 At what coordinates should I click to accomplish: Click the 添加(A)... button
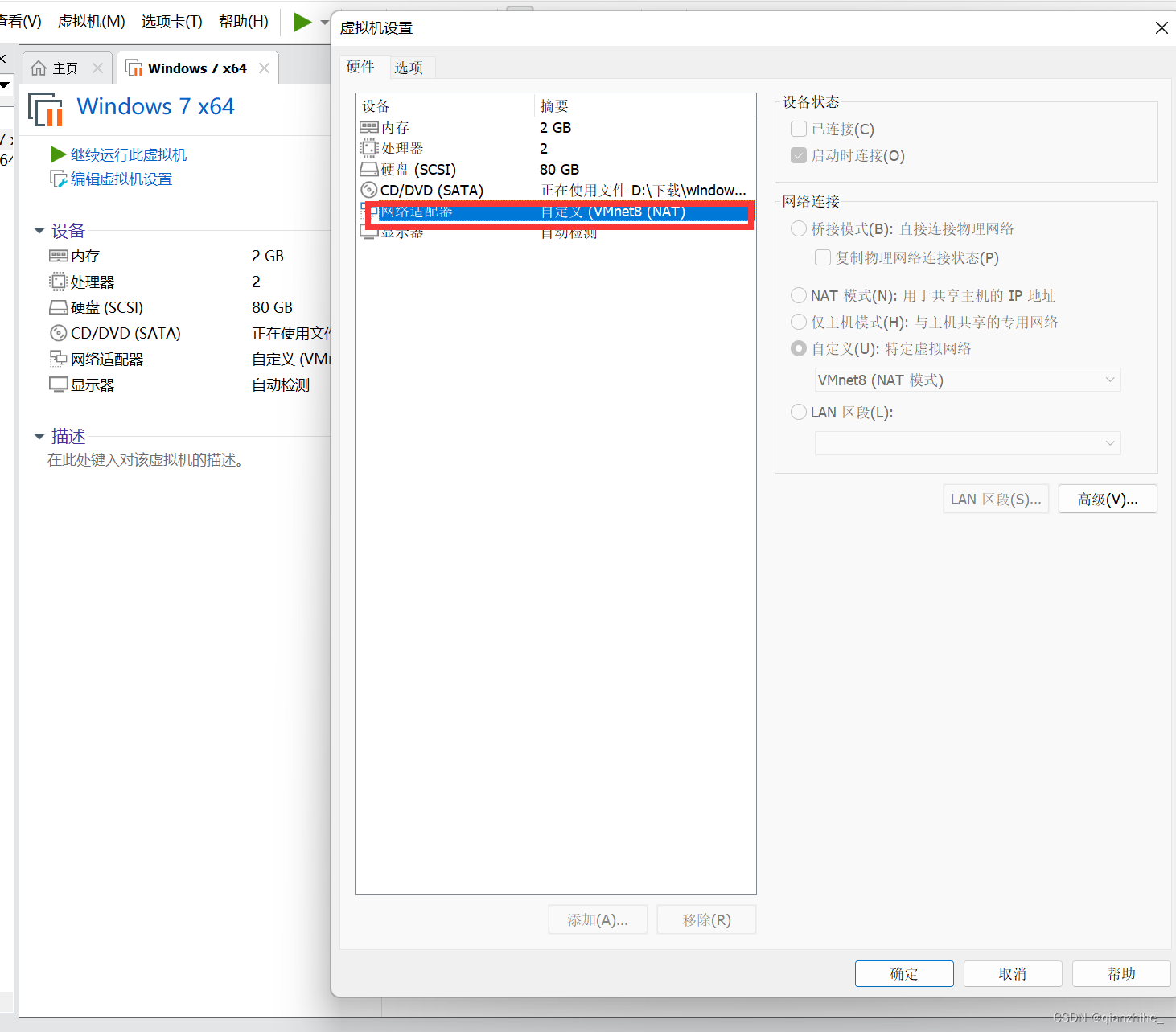point(598,919)
